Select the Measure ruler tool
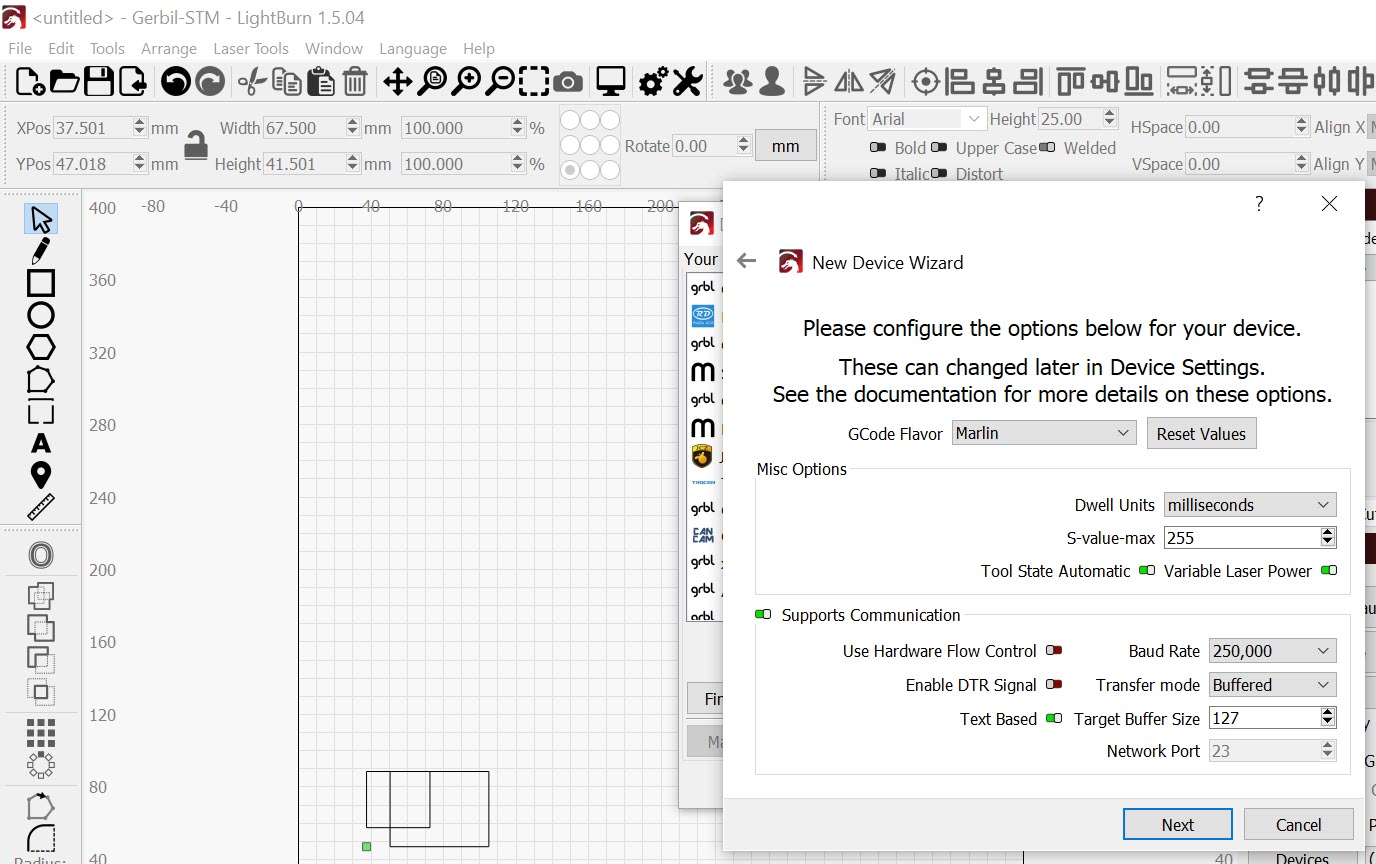The height and width of the screenshot is (864, 1376). (41, 507)
